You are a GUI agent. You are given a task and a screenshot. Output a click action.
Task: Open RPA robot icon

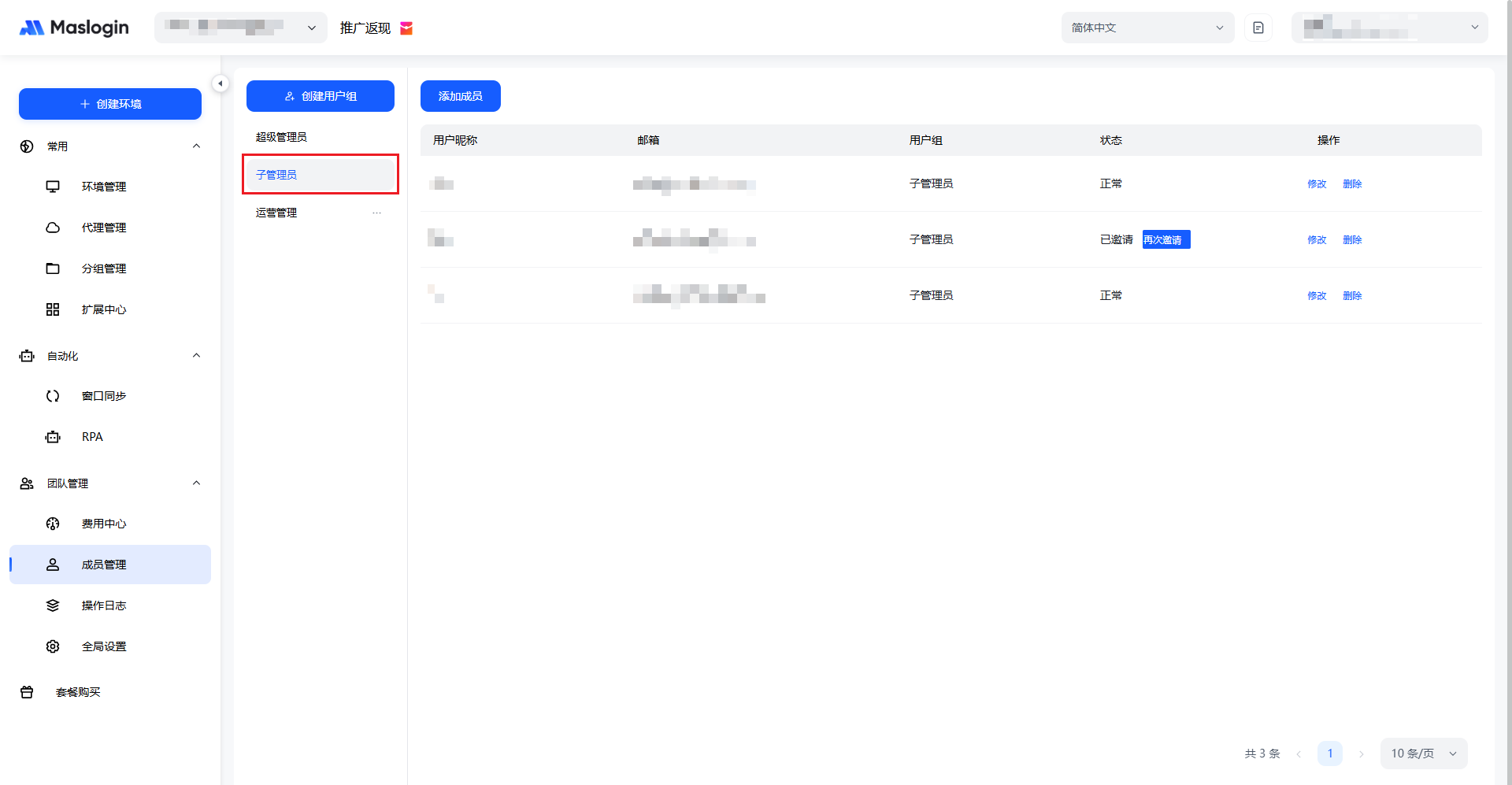click(x=53, y=437)
